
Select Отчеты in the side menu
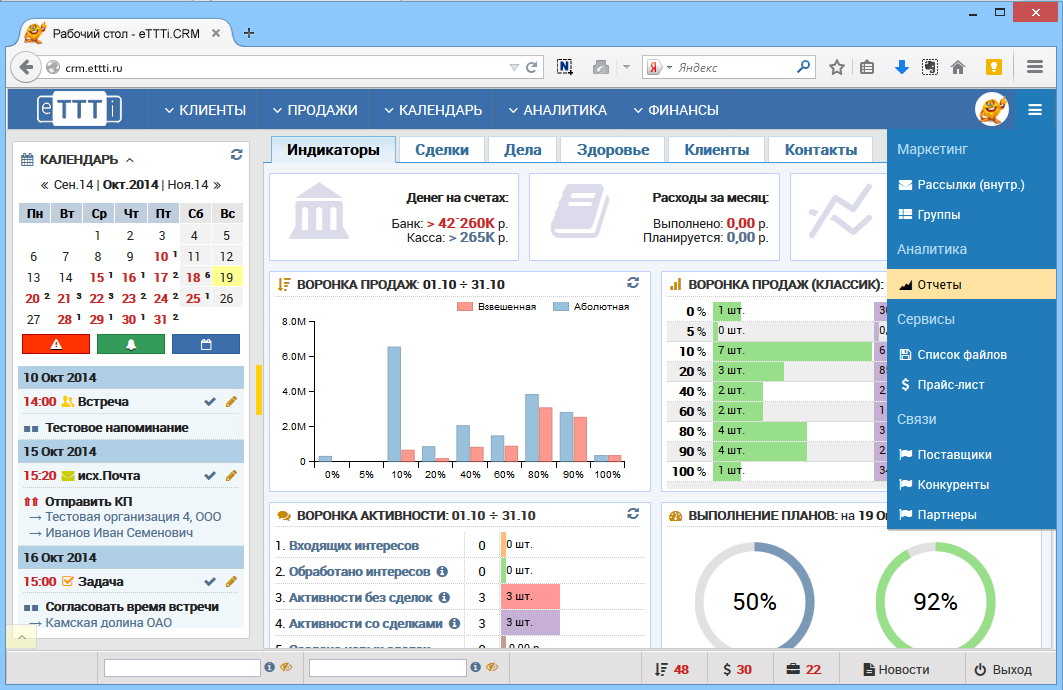tap(971, 284)
